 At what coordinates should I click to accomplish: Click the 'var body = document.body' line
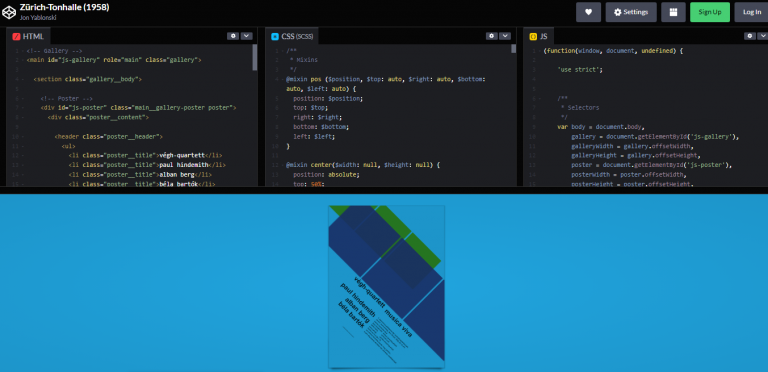pos(601,127)
